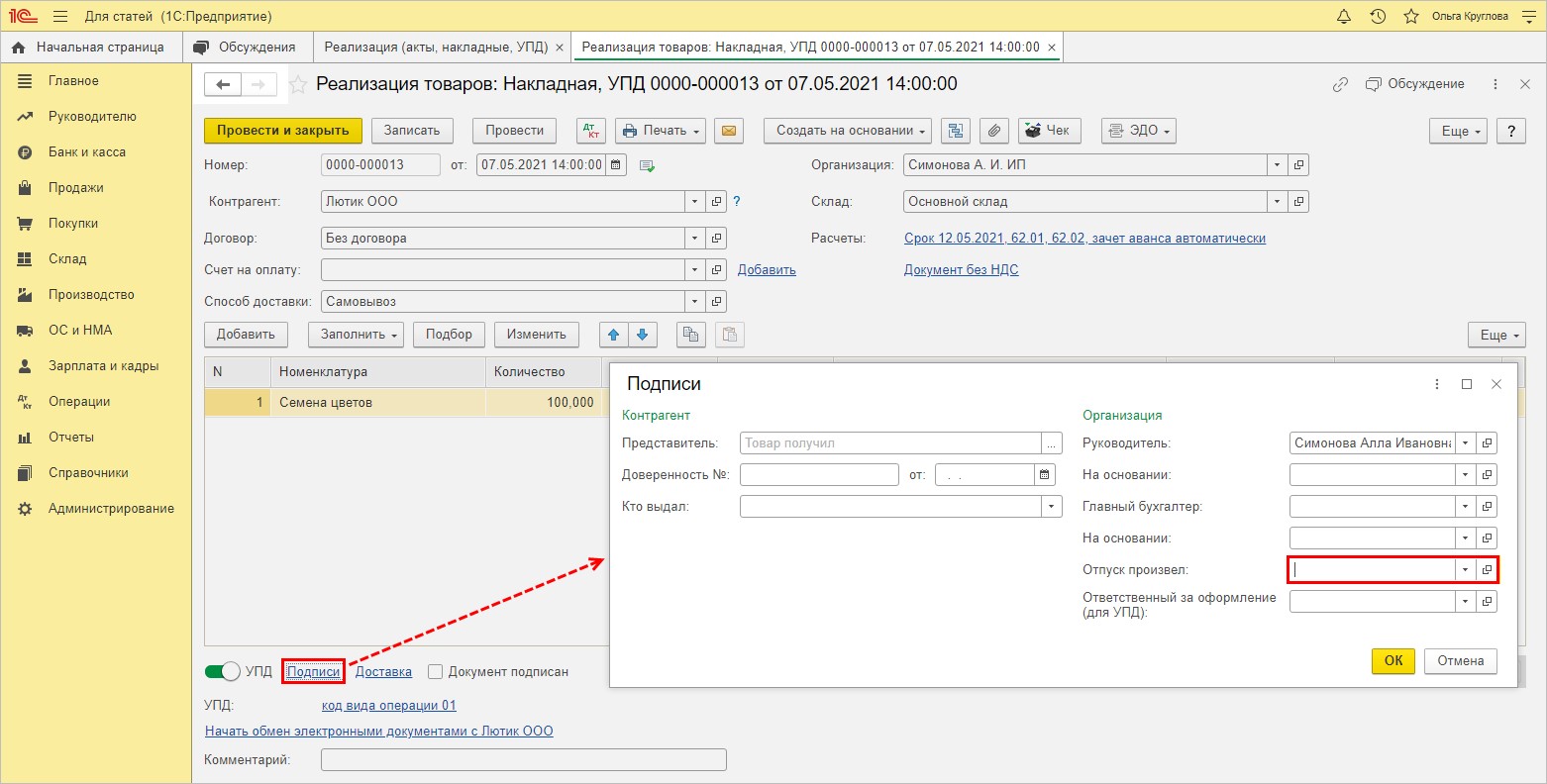
Task: Open код вида операции 01 link
Action: pos(389,706)
